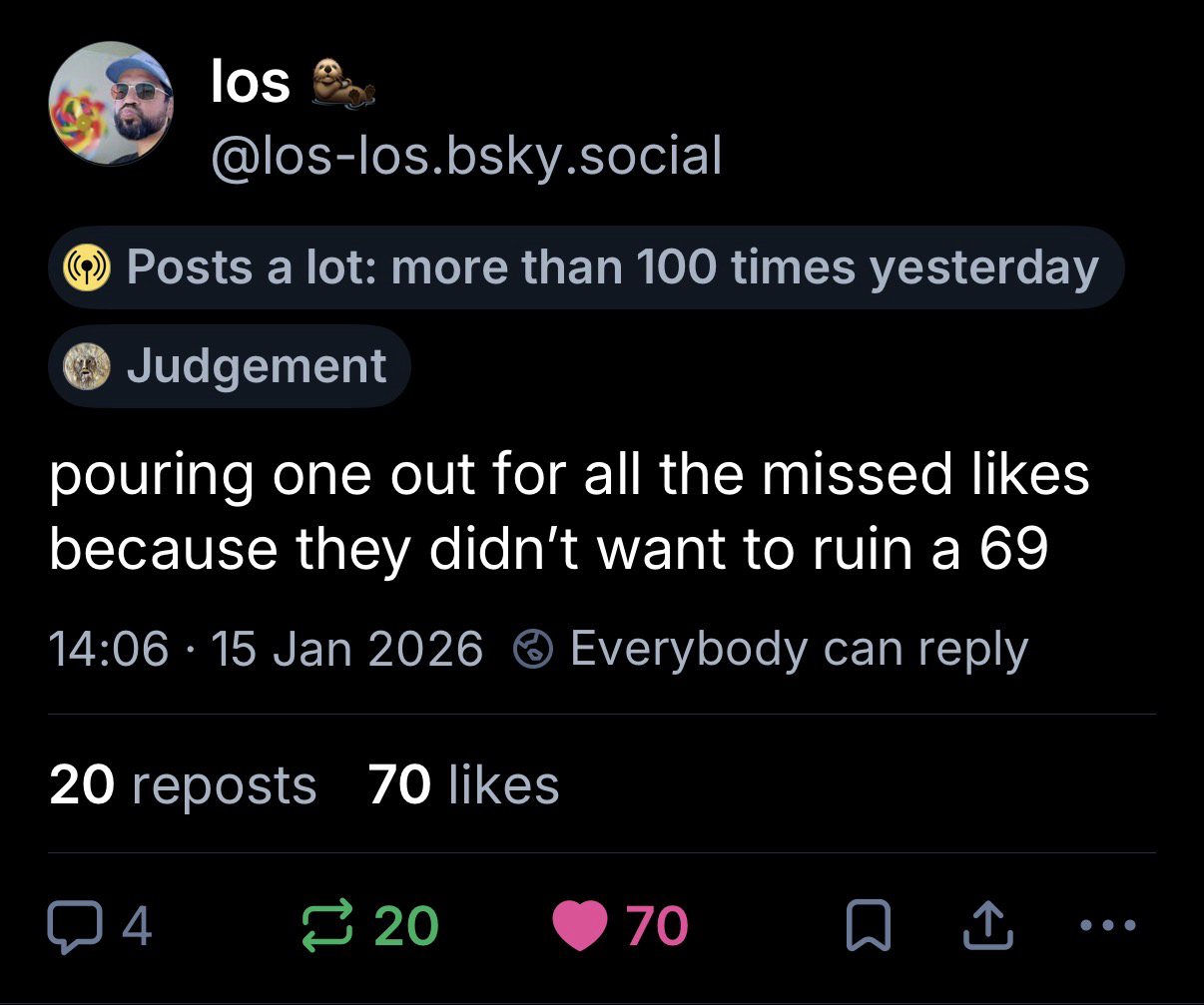
Task: Click the @los-los.bsky.social handle
Action: [465, 155]
